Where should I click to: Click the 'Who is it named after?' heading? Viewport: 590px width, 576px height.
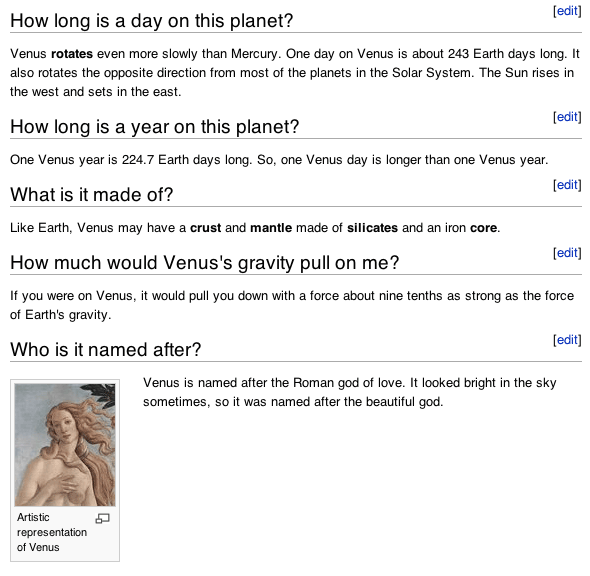click(106, 350)
